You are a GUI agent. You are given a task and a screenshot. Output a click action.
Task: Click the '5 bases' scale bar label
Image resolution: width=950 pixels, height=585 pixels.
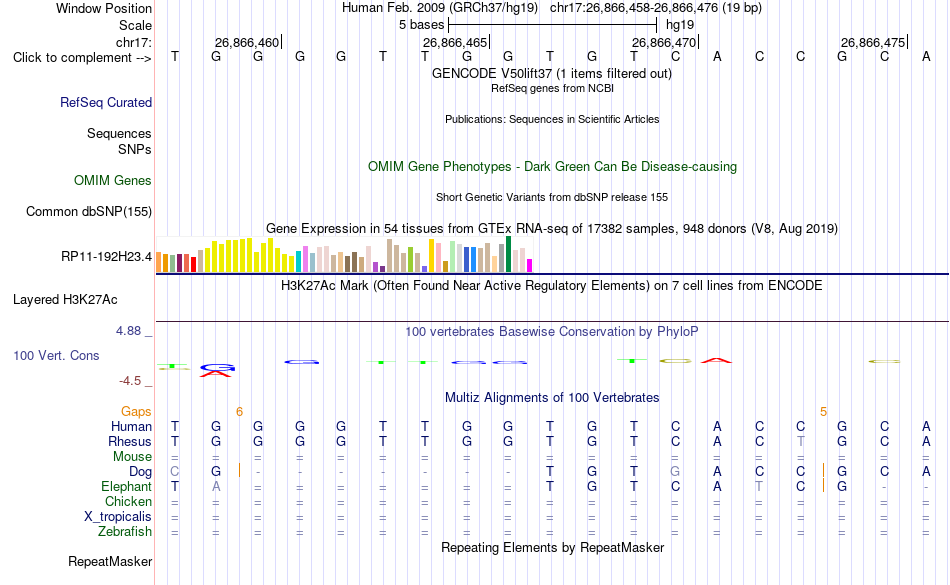click(x=421, y=25)
